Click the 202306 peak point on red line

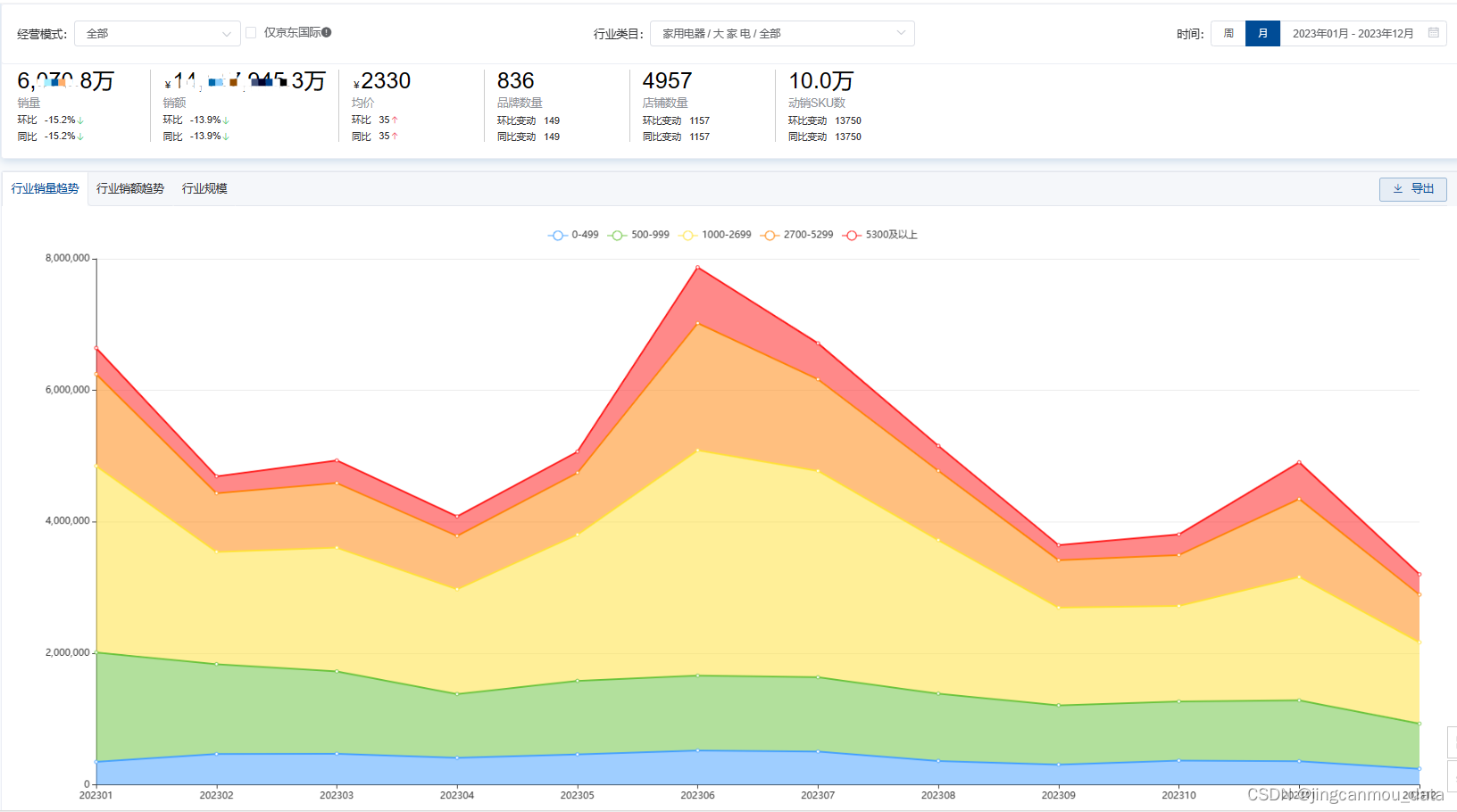pyautogui.click(x=697, y=267)
